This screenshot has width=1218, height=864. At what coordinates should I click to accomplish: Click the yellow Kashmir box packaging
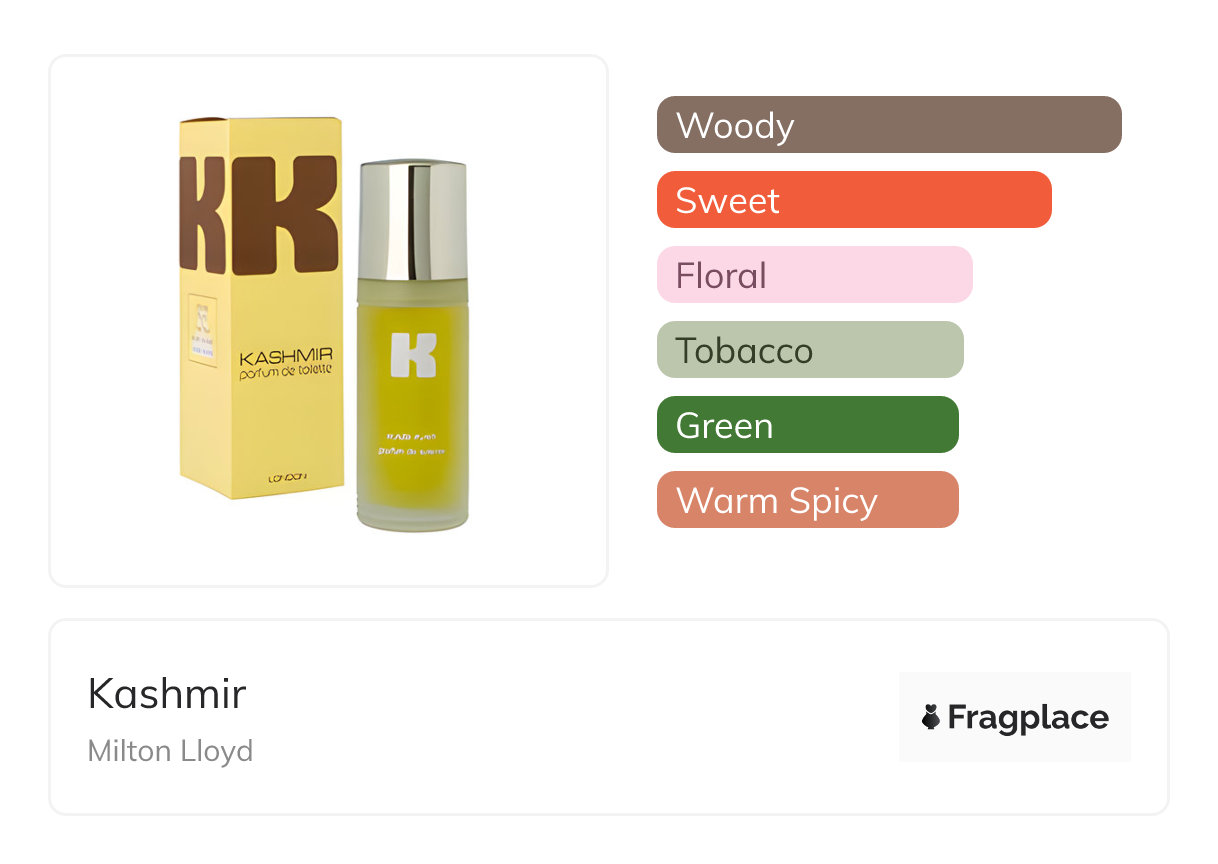point(263,307)
